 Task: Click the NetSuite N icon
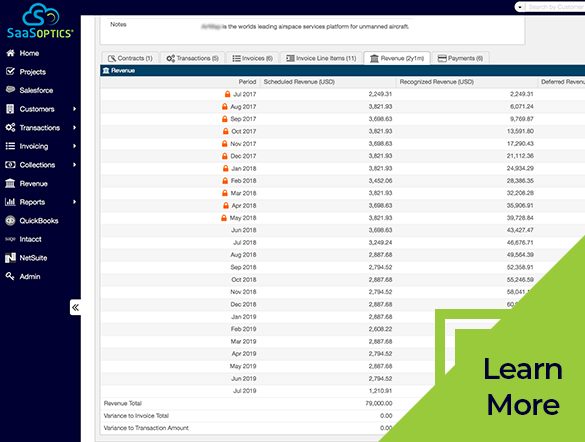(x=10, y=258)
